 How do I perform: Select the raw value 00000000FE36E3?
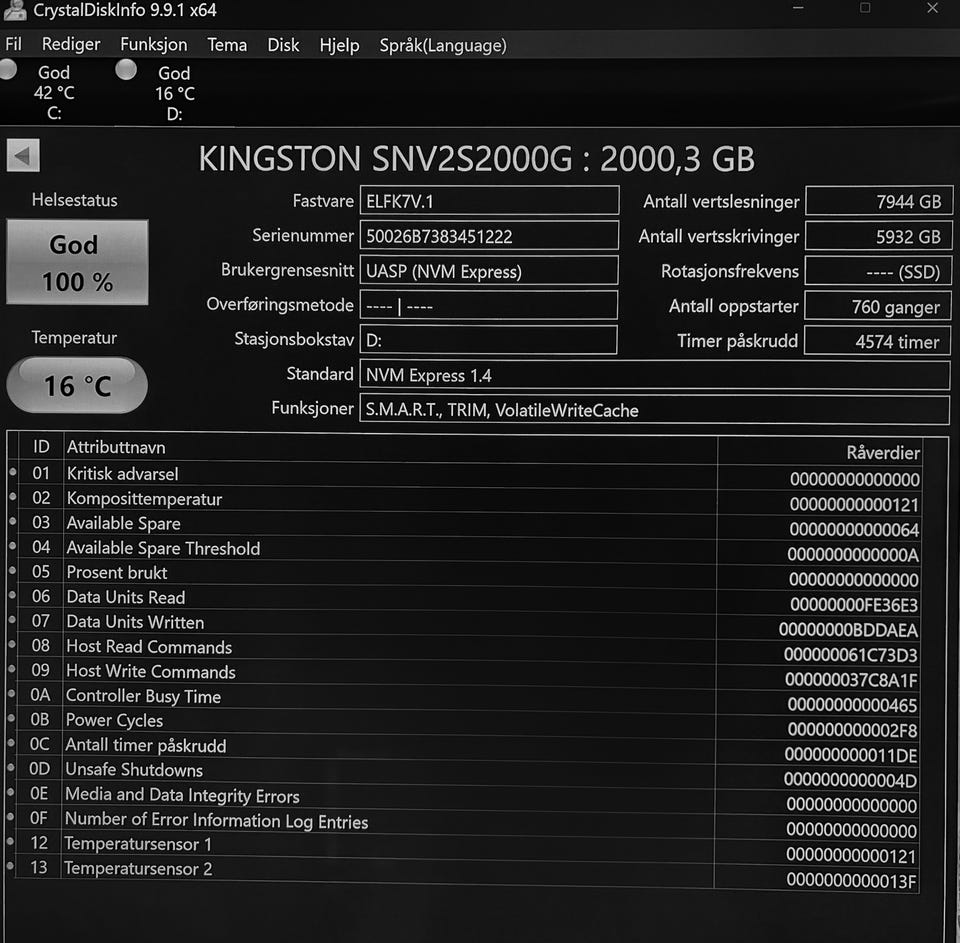[854, 605]
